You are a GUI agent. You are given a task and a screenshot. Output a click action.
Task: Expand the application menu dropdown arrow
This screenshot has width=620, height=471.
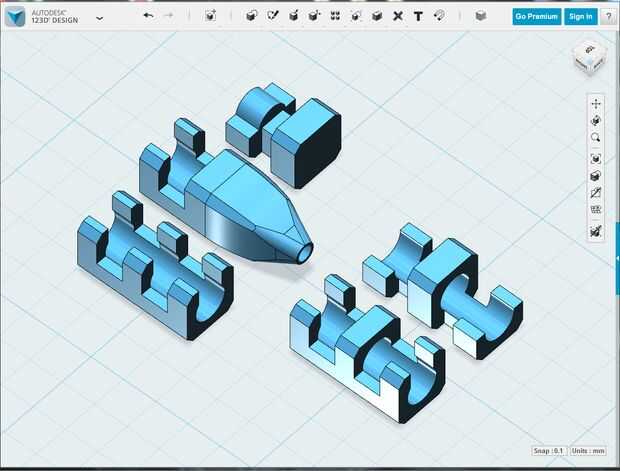point(100,18)
